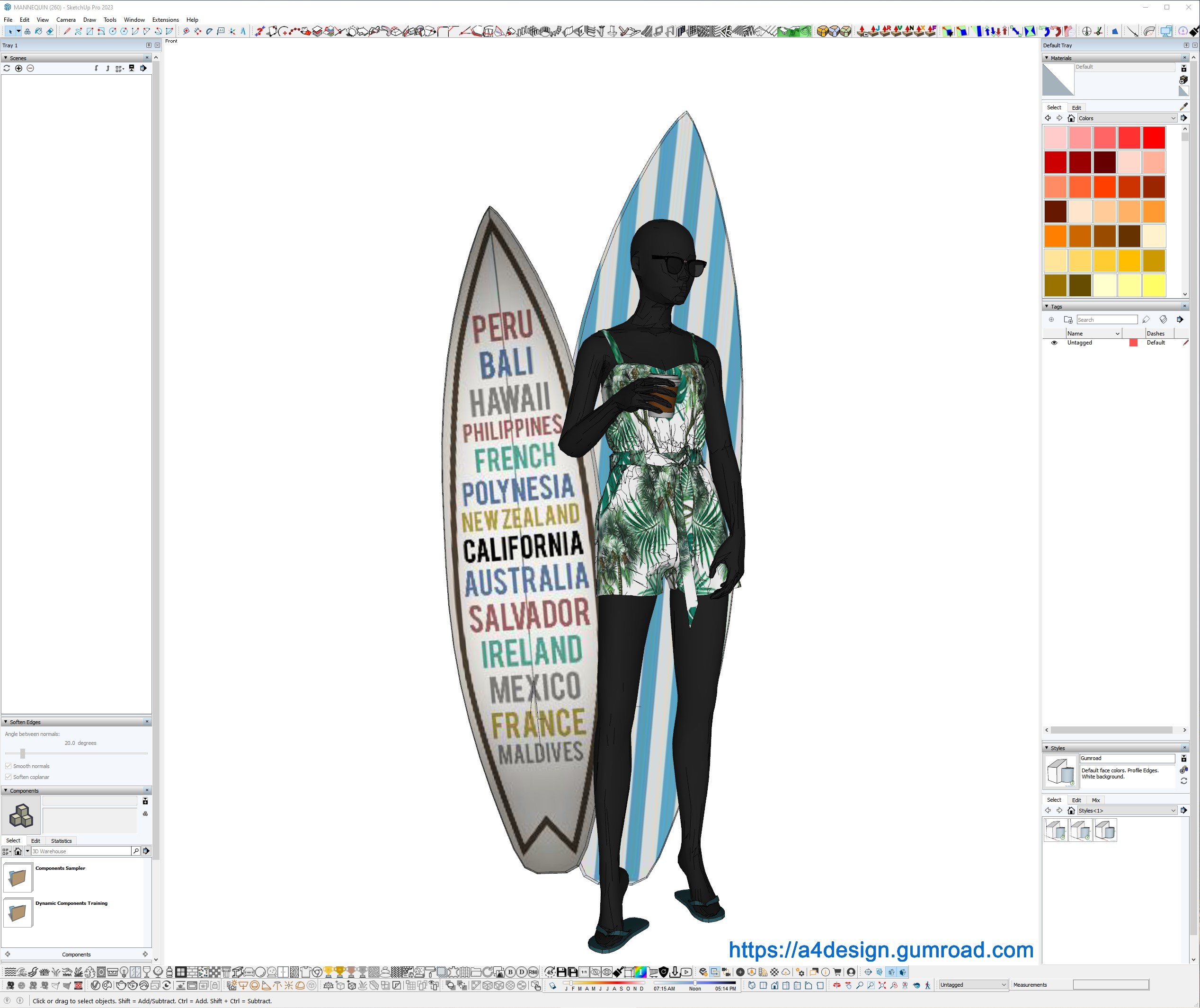Select the Paint Bucket tool
1200x1008 pixels.
pos(38,31)
